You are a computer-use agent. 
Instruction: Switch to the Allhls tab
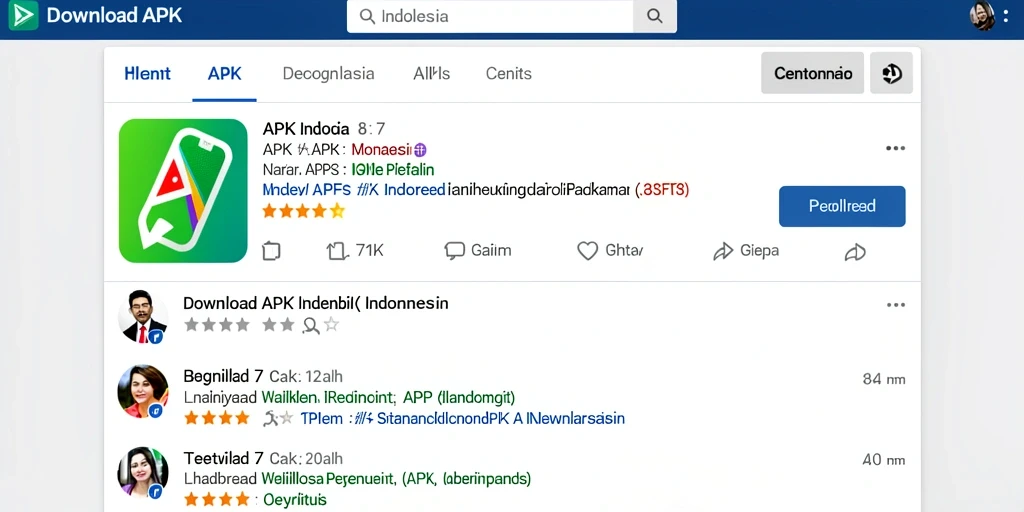[x=432, y=74]
